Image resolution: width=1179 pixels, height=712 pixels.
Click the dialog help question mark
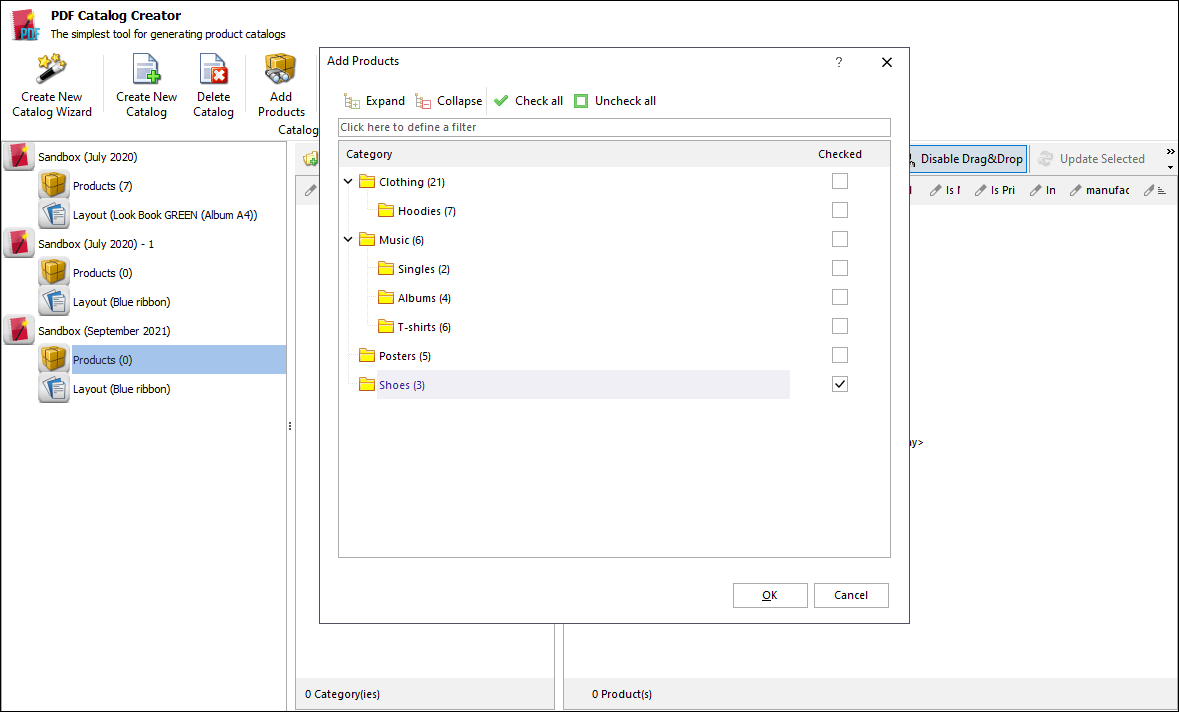pos(839,62)
